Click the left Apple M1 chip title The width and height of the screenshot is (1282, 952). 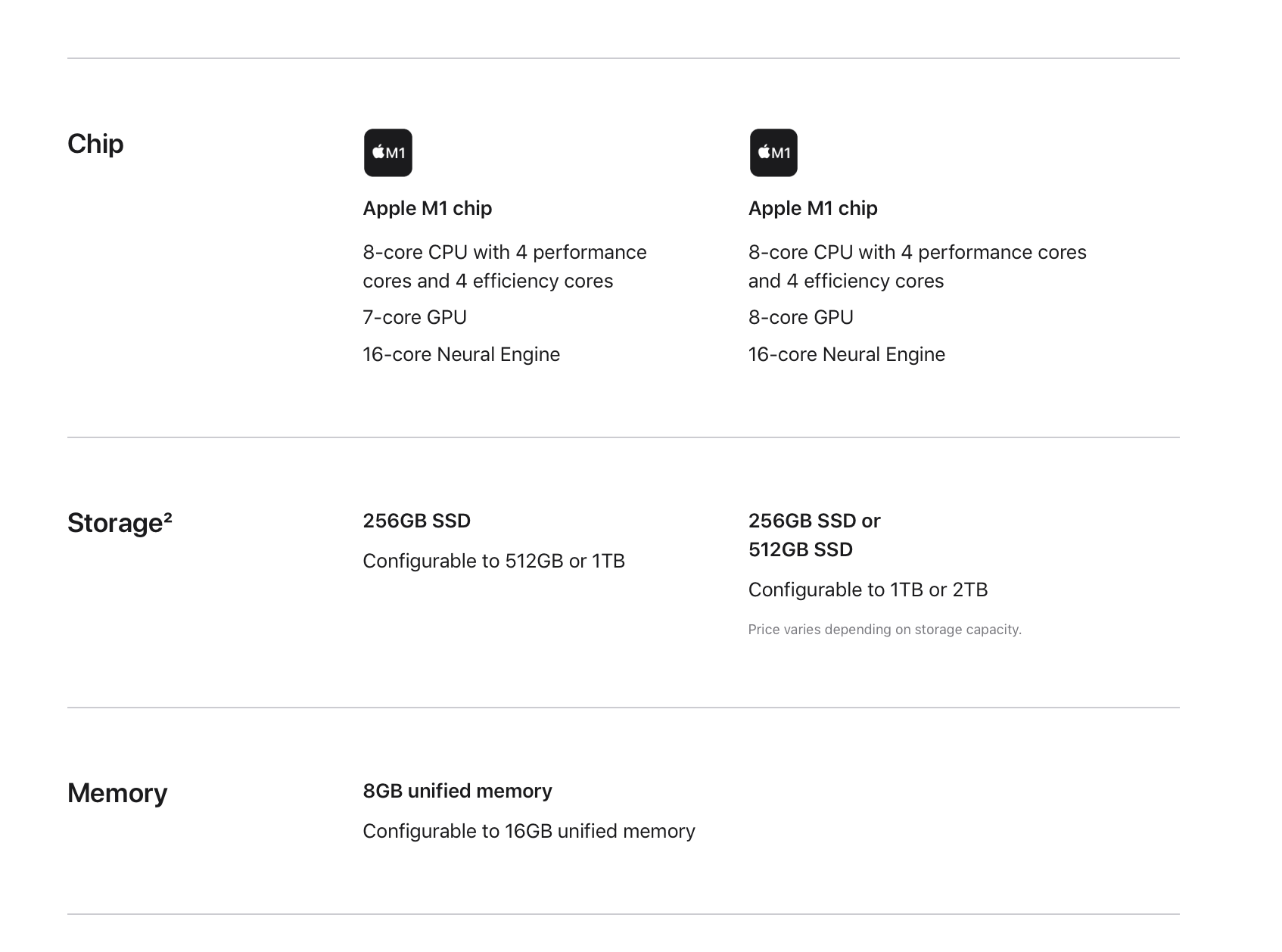tap(427, 208)
